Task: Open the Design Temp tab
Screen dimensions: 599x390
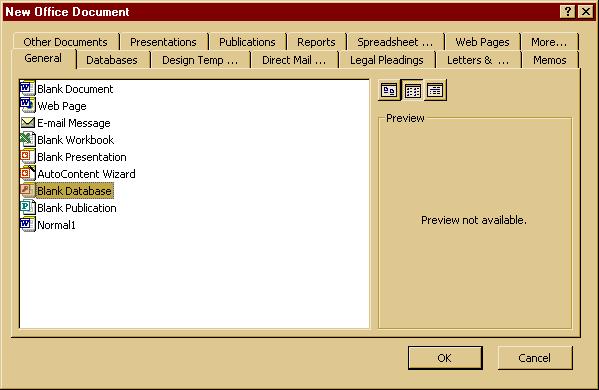Action: pos(200,60)
